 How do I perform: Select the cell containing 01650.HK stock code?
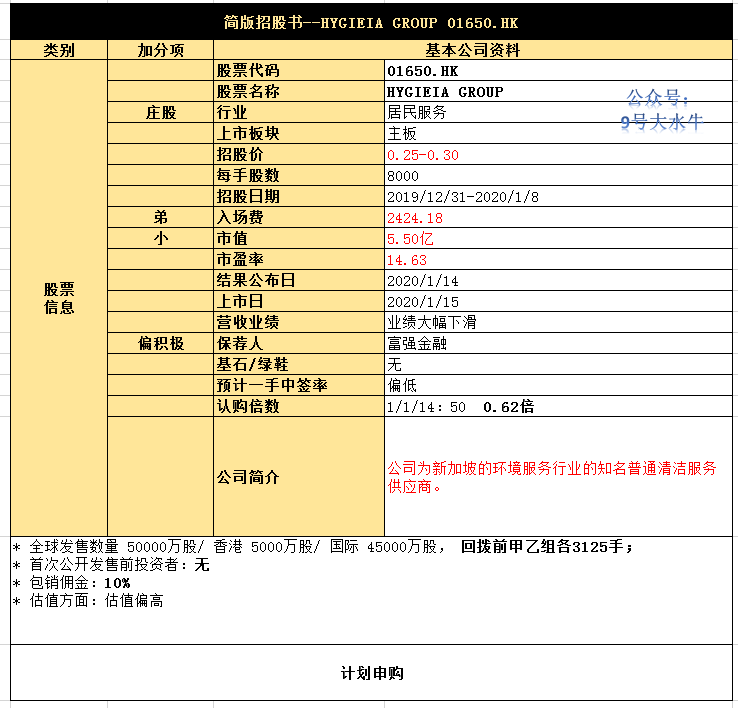[558, 71]
